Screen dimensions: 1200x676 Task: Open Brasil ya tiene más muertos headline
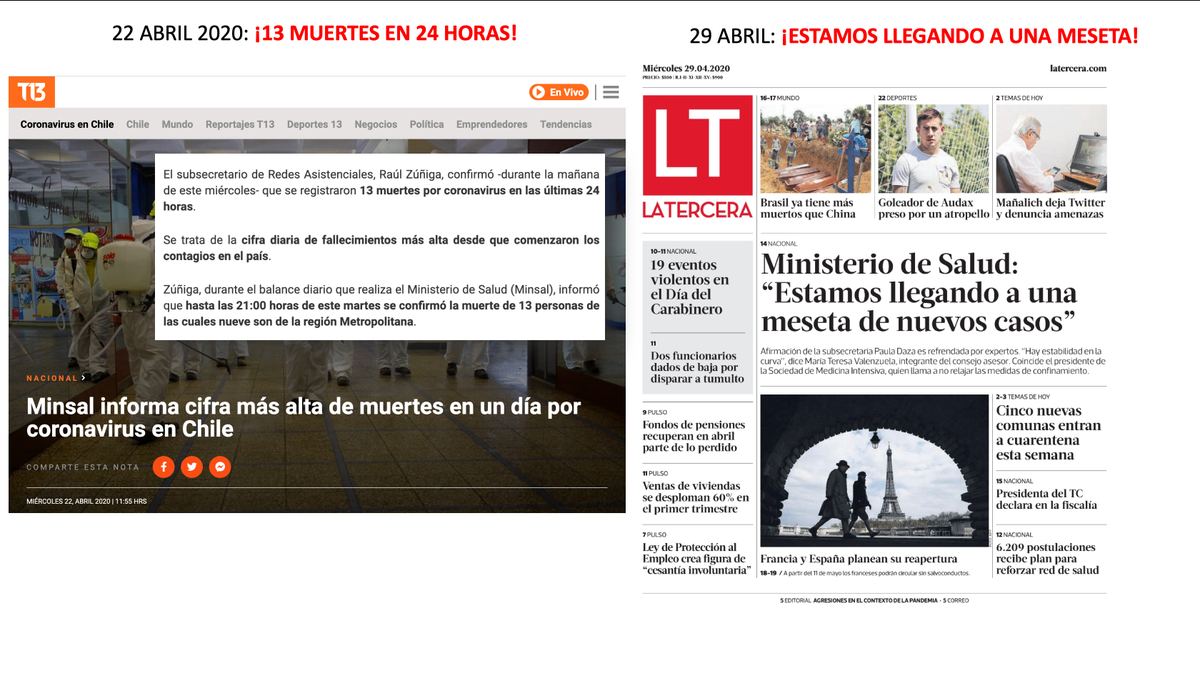tap(807, 208)
